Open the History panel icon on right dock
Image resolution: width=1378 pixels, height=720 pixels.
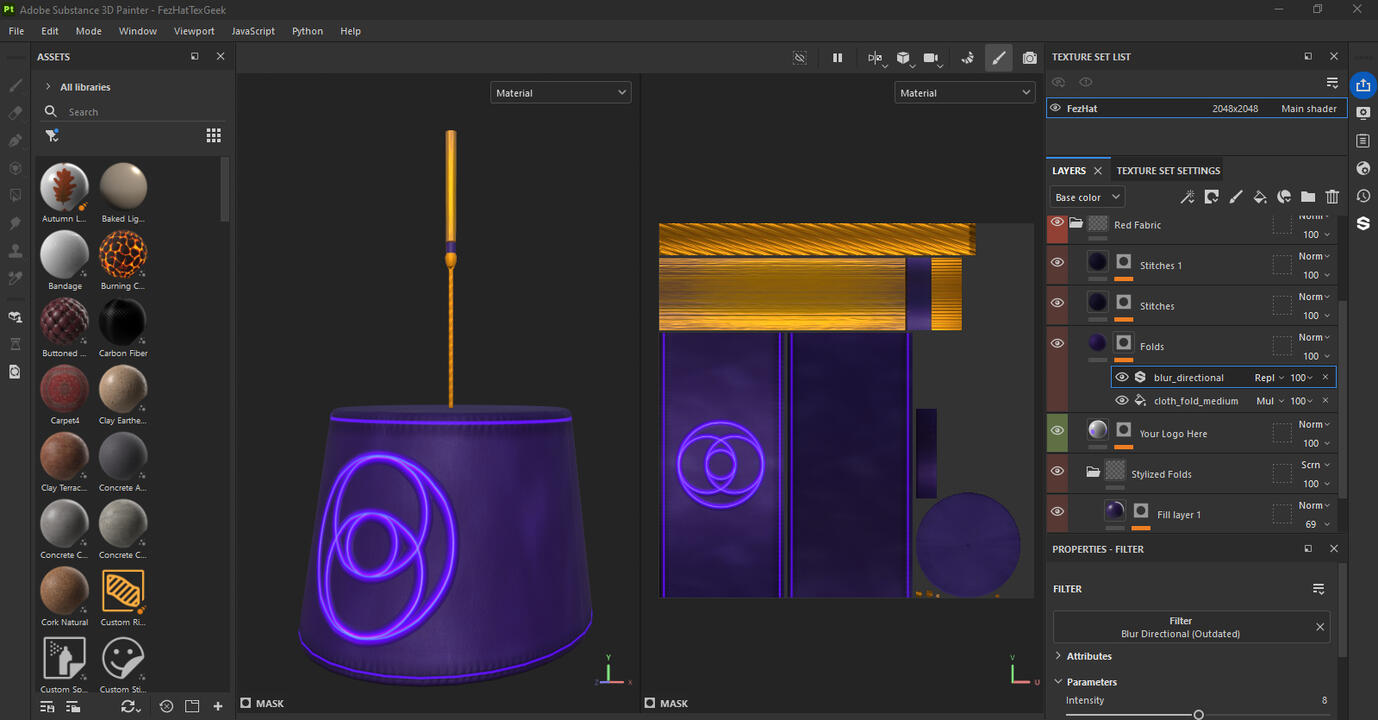point(1362,196)
